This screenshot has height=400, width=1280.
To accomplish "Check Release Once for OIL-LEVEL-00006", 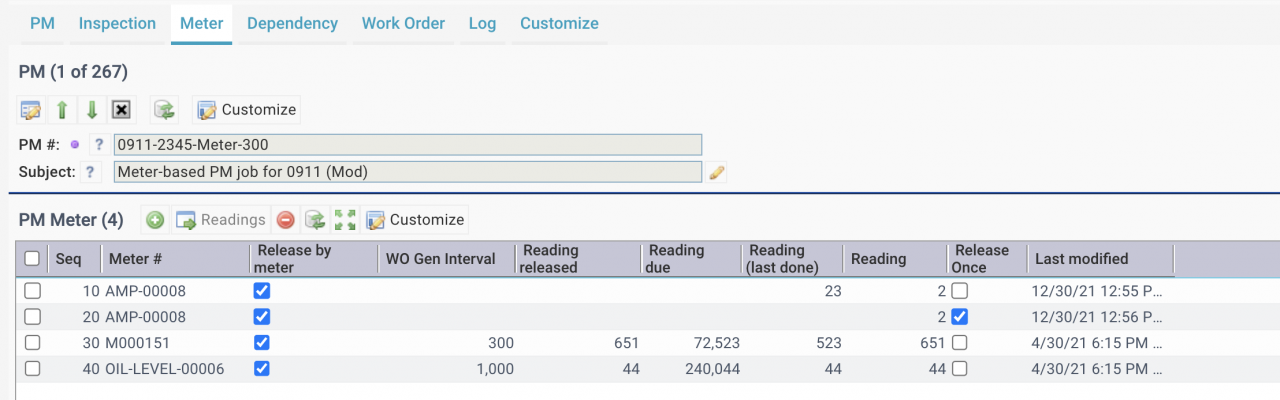I will point(960,369).
